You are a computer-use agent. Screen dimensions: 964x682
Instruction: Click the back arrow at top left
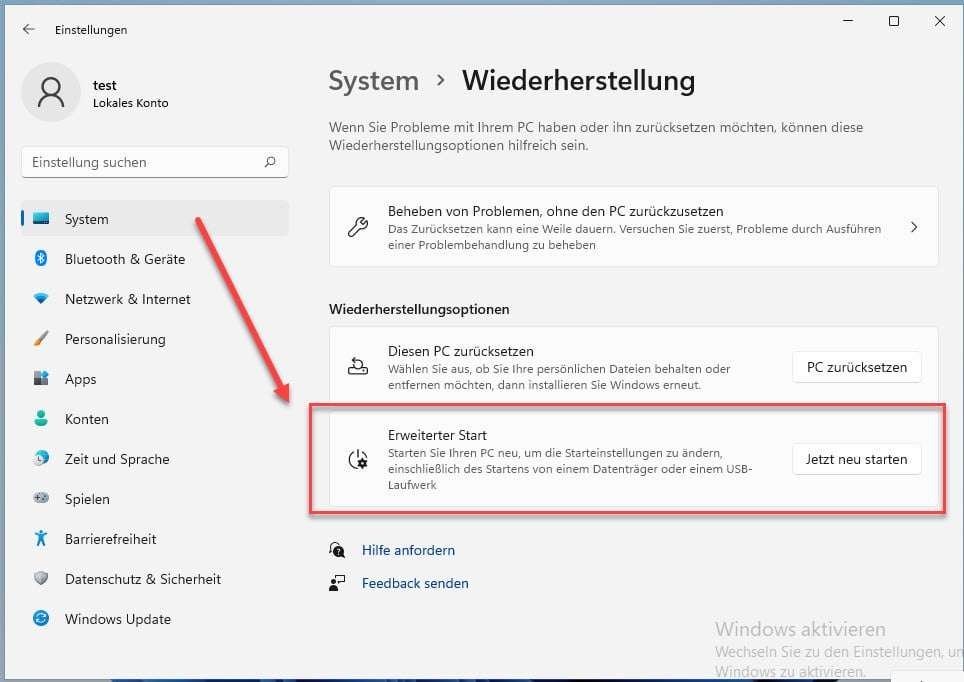[x=28, y=29]
